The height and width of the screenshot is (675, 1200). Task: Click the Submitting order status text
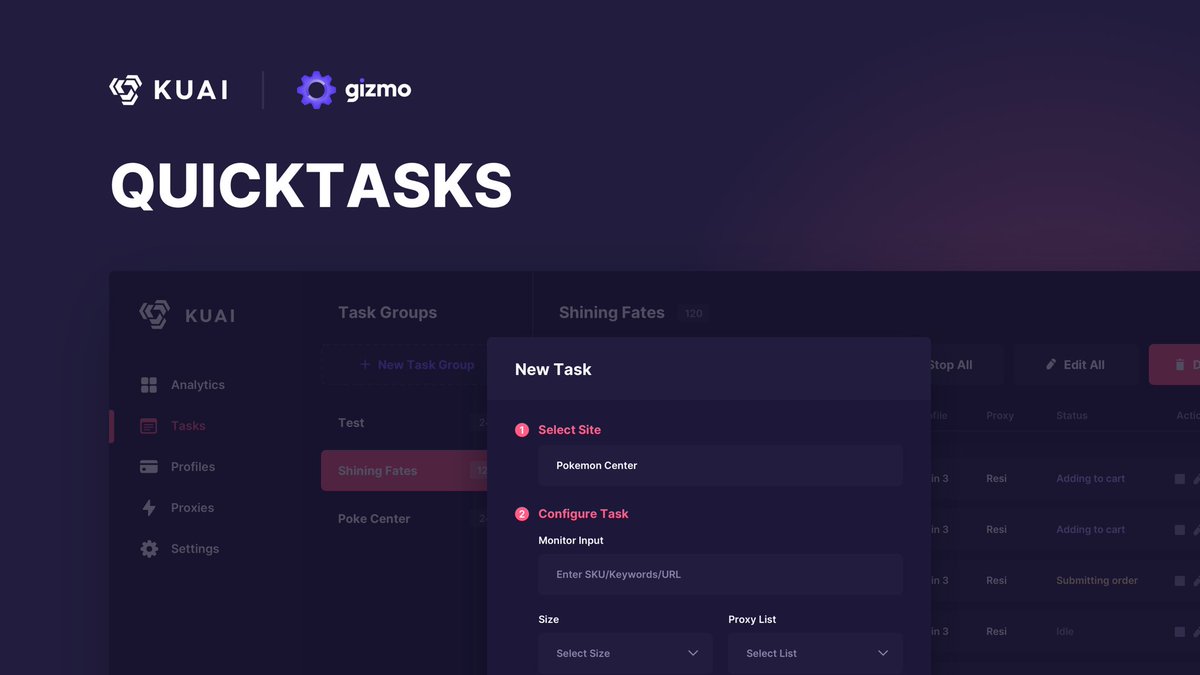1097,581
